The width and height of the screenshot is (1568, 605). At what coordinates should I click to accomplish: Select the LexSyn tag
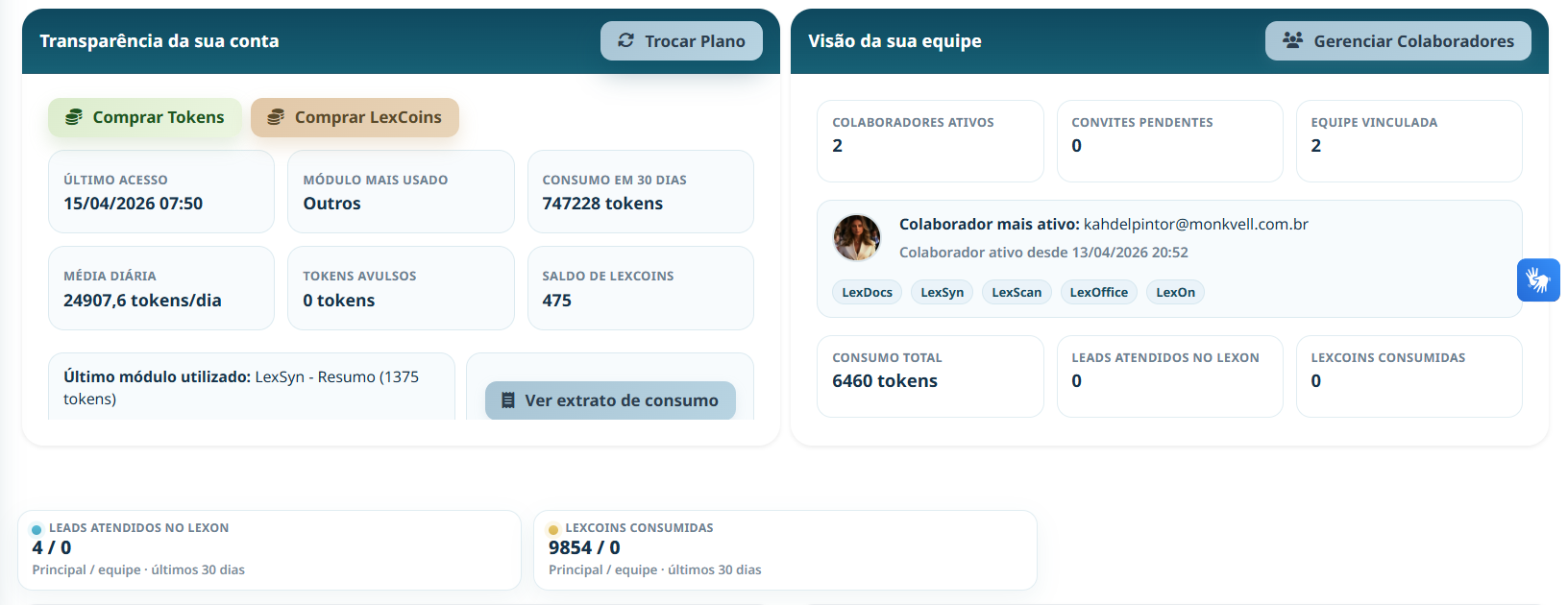click(942, 293)
